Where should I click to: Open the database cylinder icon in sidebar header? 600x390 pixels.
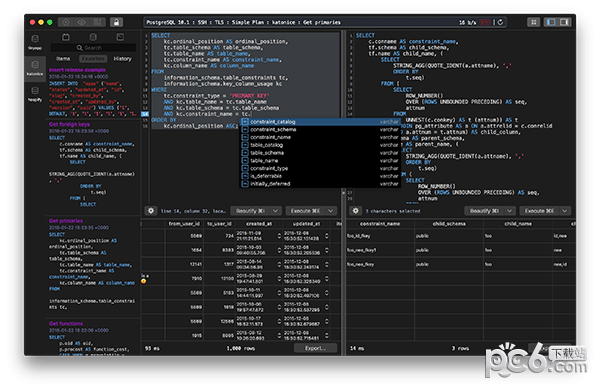[93, 37]
